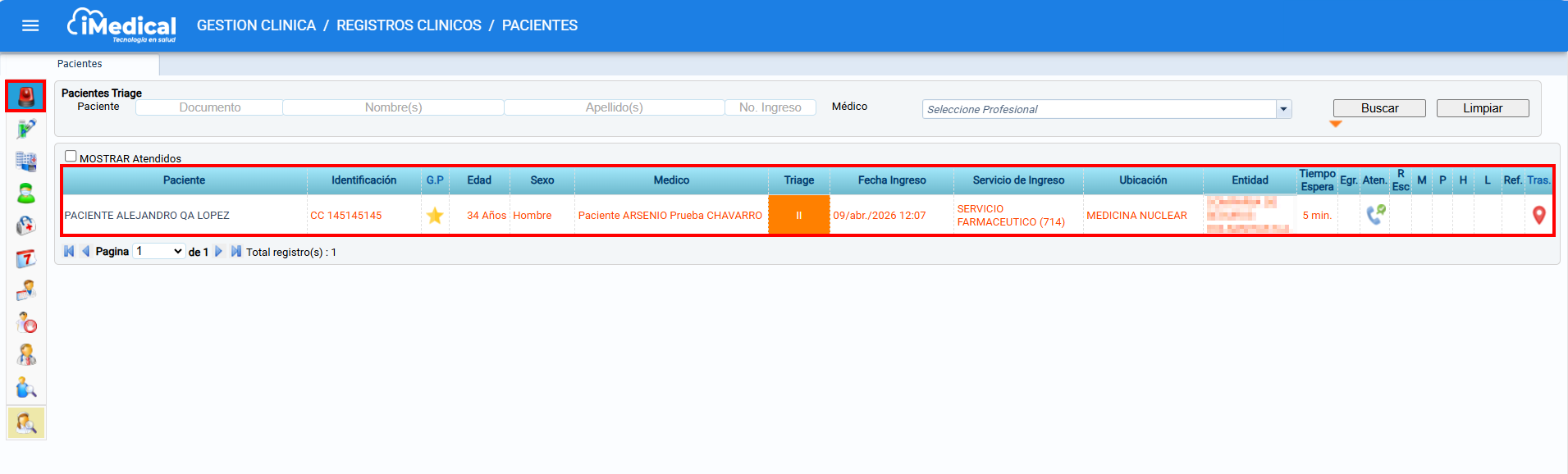
Task: Click the red location pin icon
Action: (1538, 215)
